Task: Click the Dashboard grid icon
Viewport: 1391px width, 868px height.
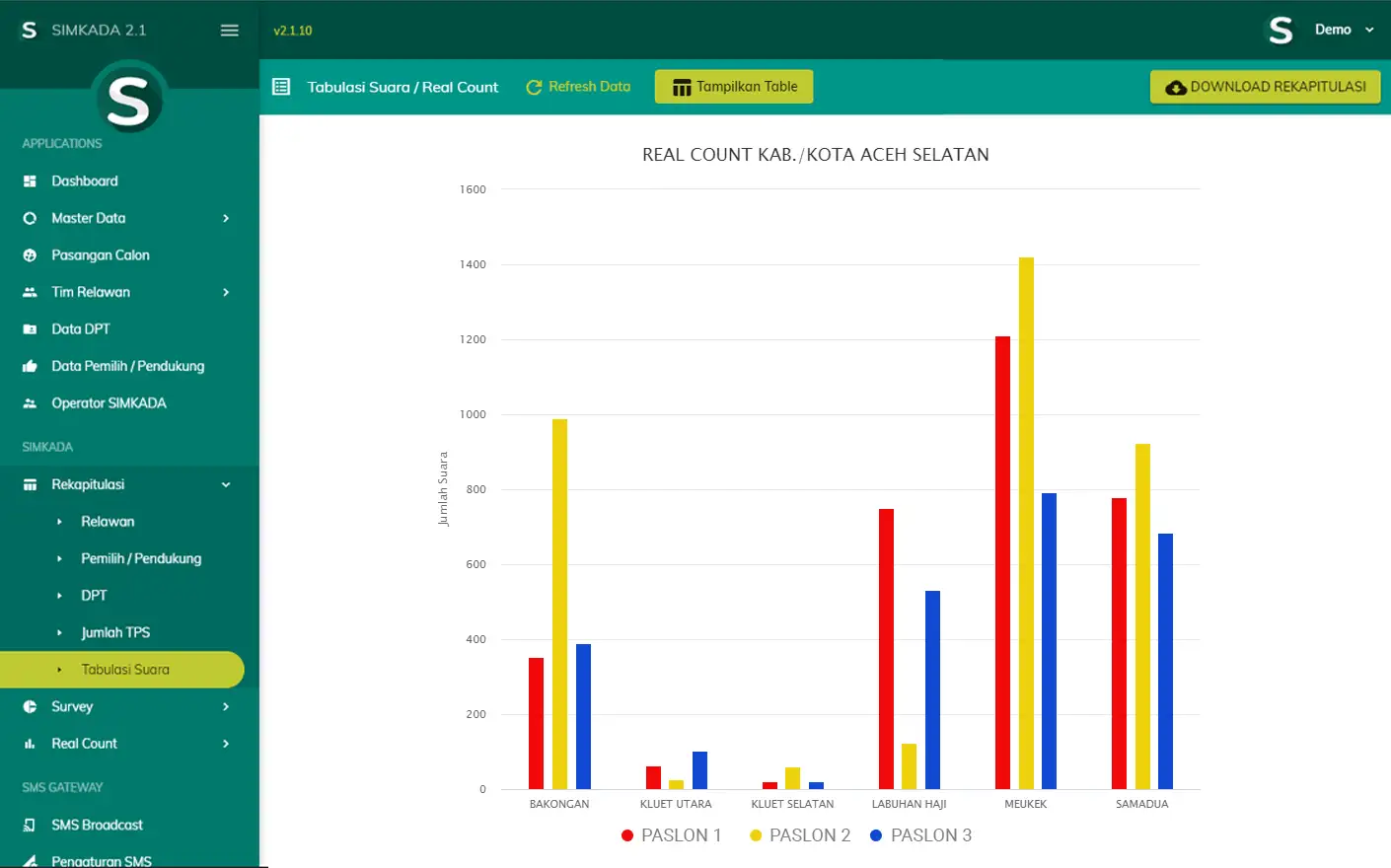Action: coord(30,181)
